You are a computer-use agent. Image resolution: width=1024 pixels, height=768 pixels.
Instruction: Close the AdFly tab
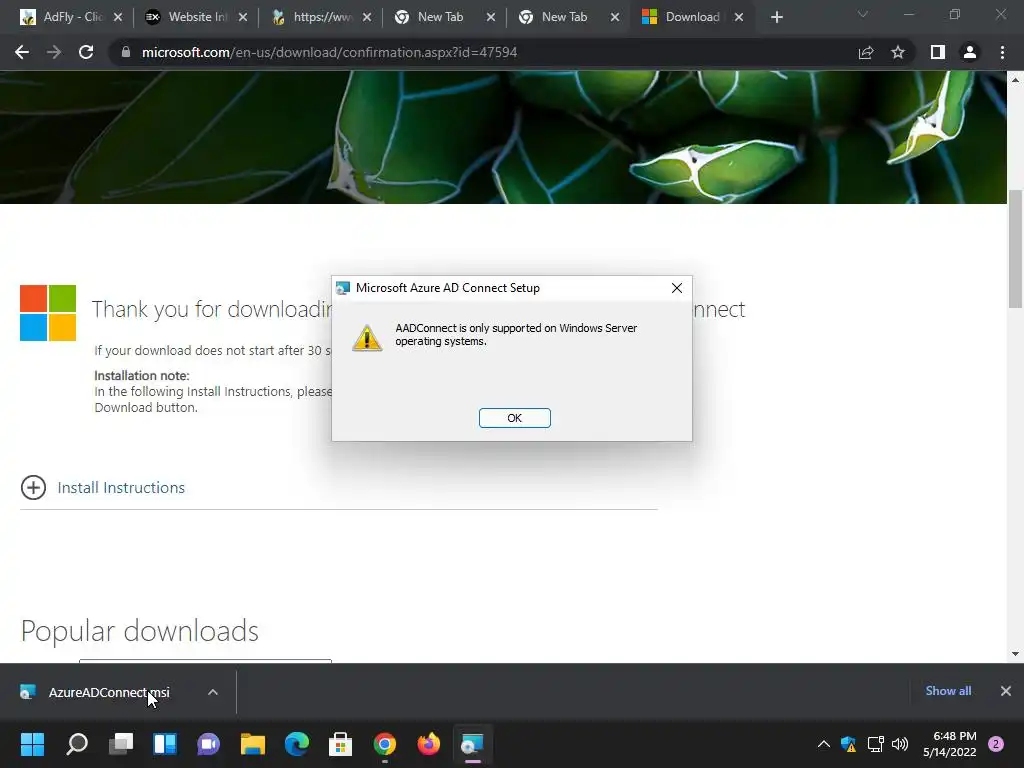[118, 18]
